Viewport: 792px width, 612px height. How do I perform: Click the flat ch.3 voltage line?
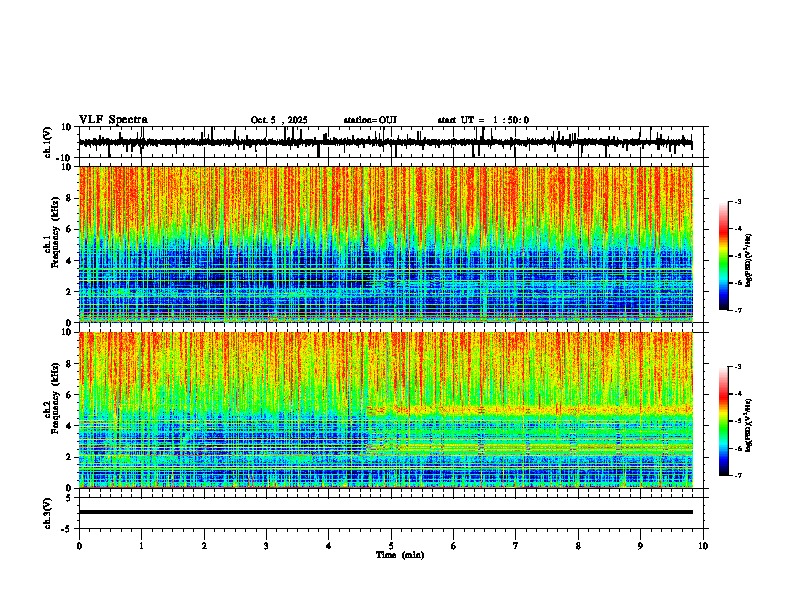point(385,512)
